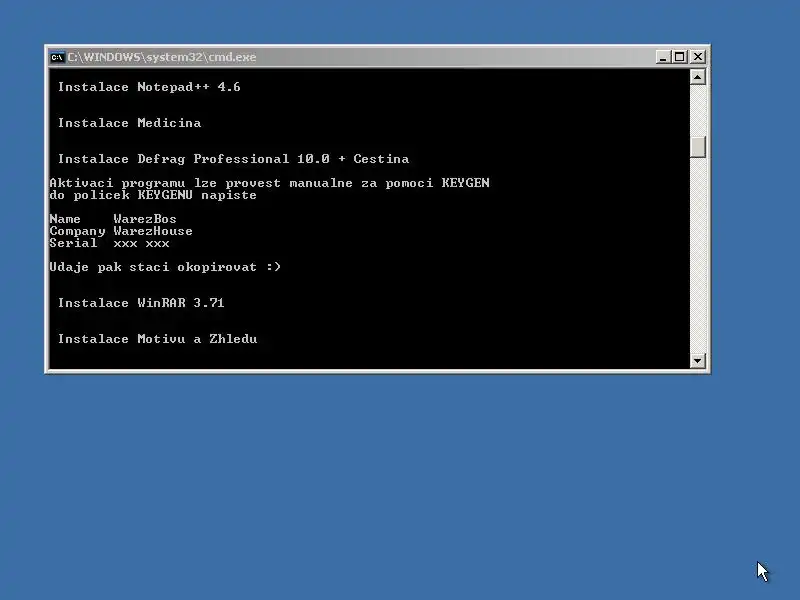Click the scrollbar up arrow
Screen dimensions: 800x600
[x=697, y=77]
